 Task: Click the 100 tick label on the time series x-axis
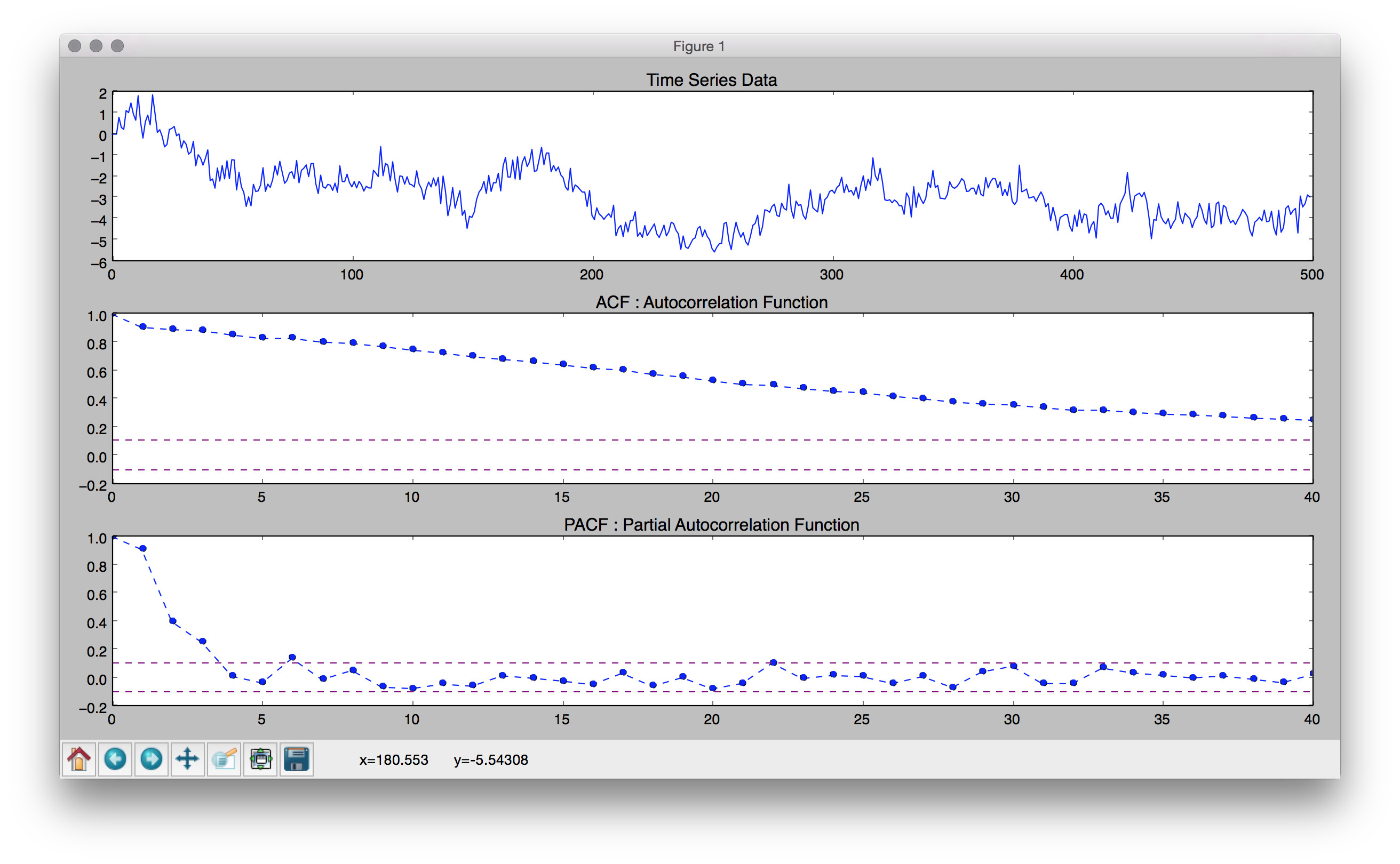[352, 275]
